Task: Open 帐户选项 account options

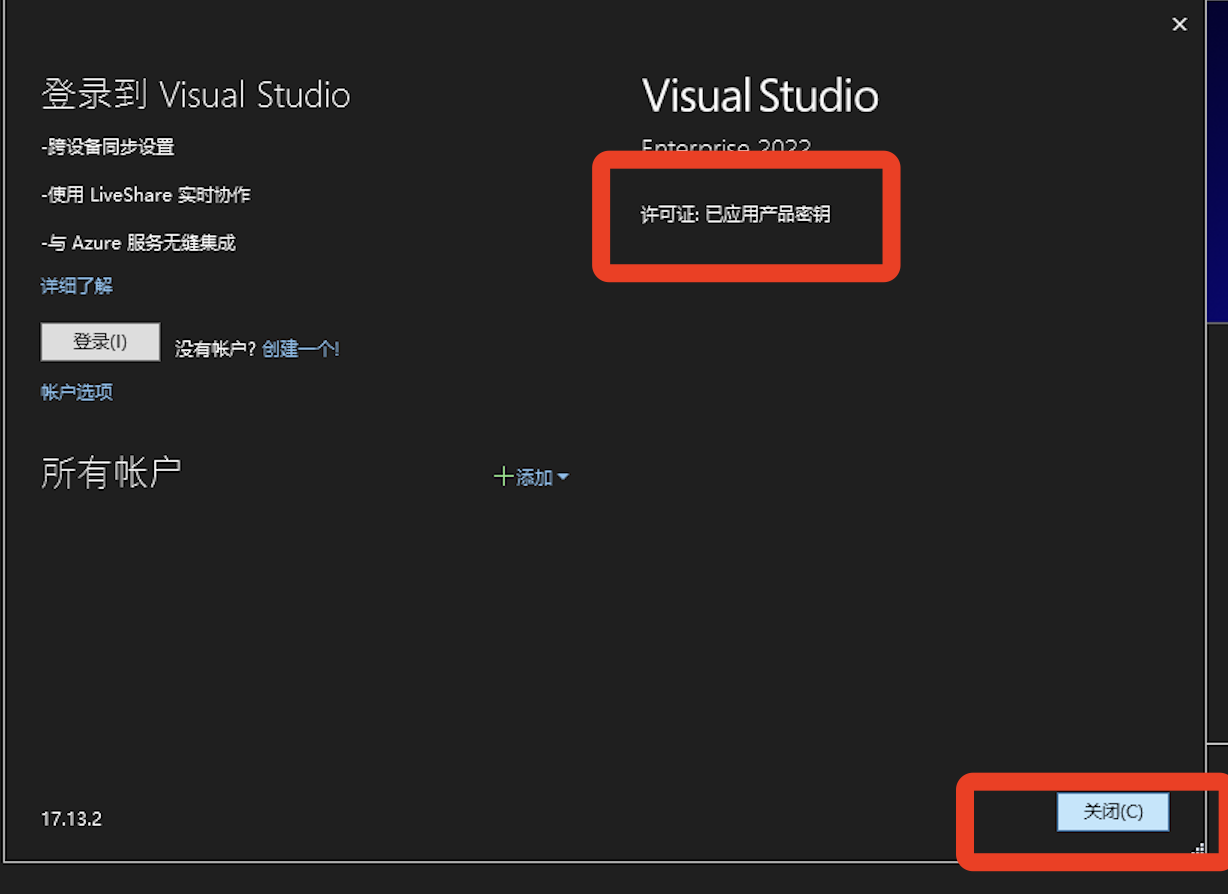Action: point(76,392)
